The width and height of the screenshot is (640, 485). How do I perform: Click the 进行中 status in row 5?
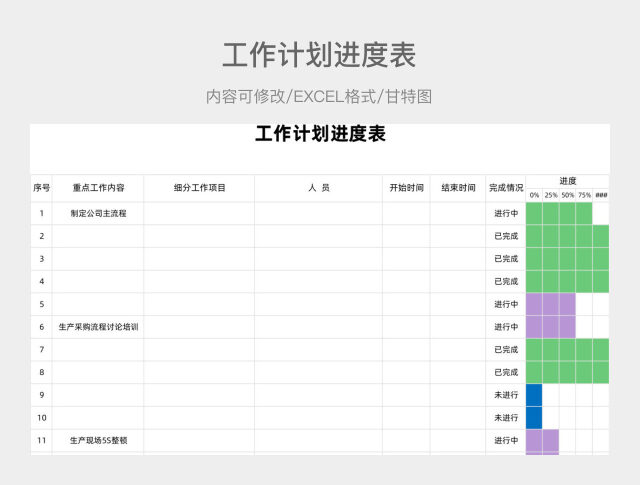(x=506, y=304)
